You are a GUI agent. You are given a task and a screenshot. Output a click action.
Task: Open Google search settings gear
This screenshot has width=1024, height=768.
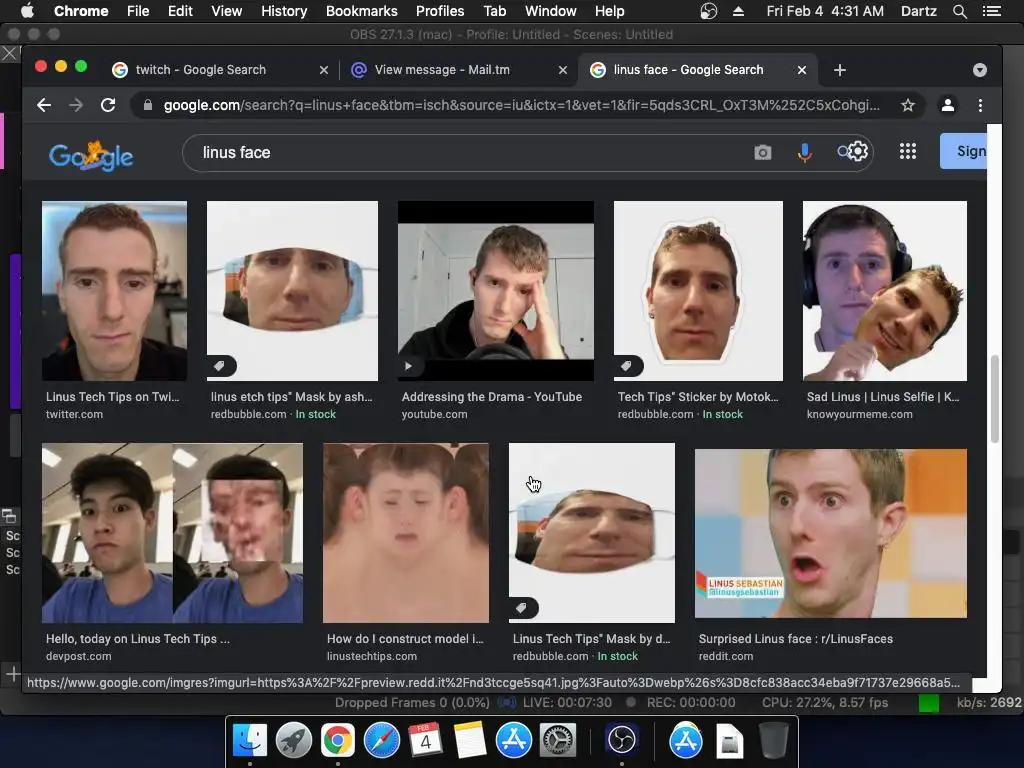(857, 152)
